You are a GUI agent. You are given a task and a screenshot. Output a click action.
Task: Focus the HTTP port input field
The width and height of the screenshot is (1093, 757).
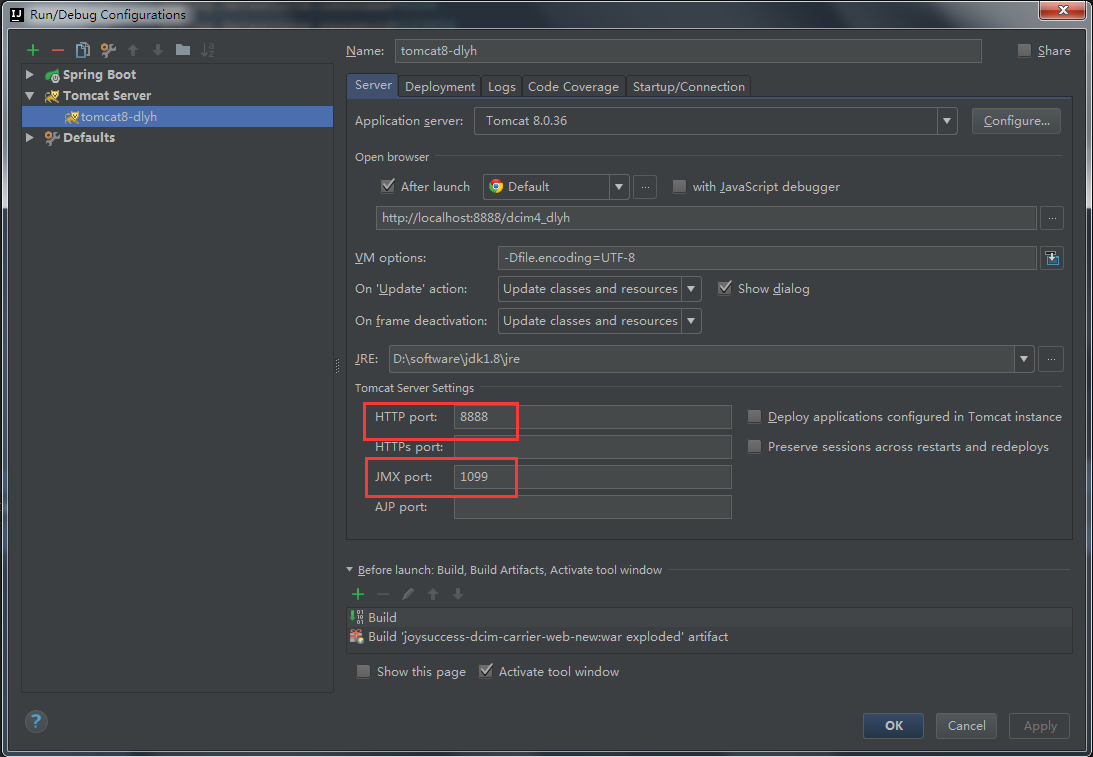[x=593, y=417]
